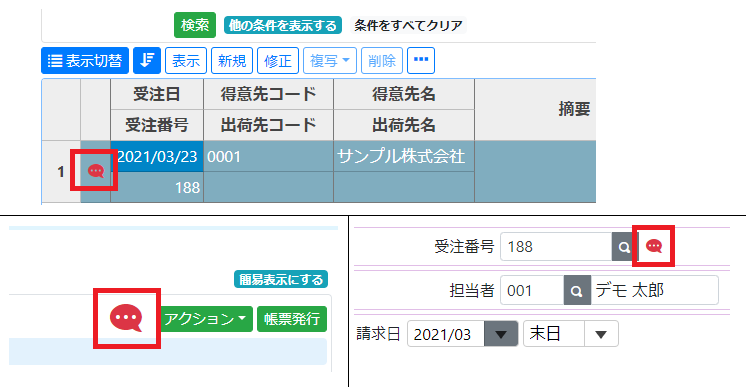Click the 新規 toolbar button
The width and height of the screenshot is (746, 387).
(x=232, y=60)
